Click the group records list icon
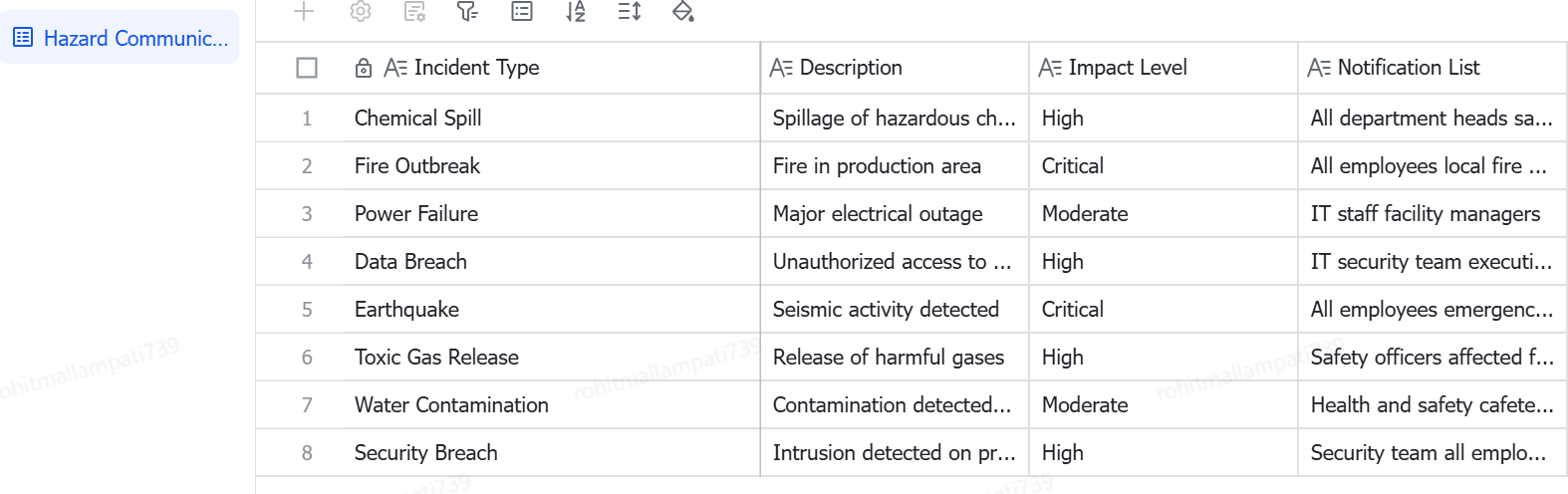 point(522,11)
